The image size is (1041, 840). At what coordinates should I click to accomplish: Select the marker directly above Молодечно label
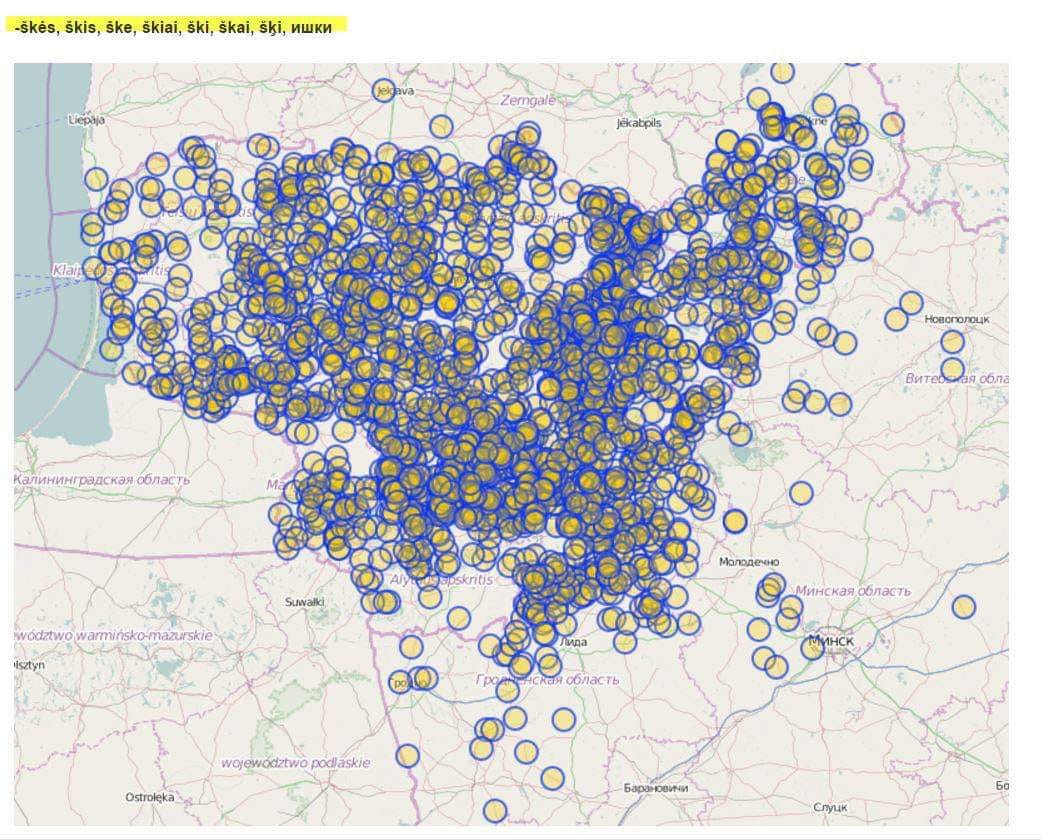coord(735,521)
